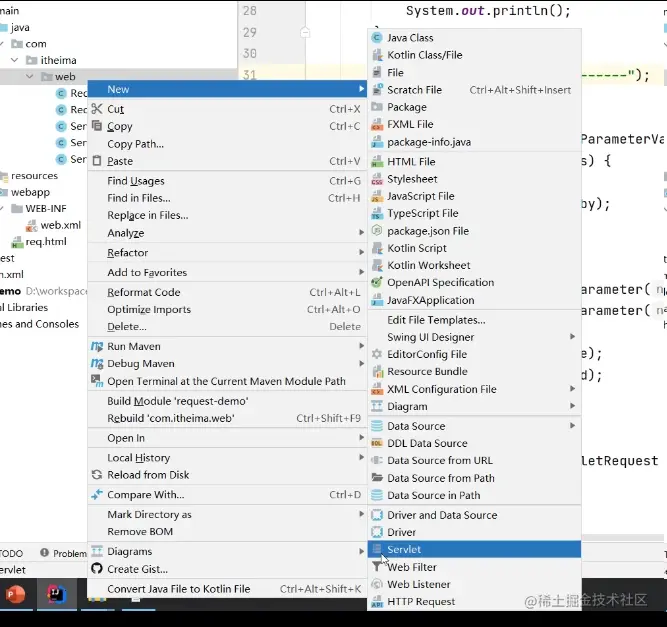Select req.html in the project tree
This screenshot has width=667, height=627.
click(39, 242)
